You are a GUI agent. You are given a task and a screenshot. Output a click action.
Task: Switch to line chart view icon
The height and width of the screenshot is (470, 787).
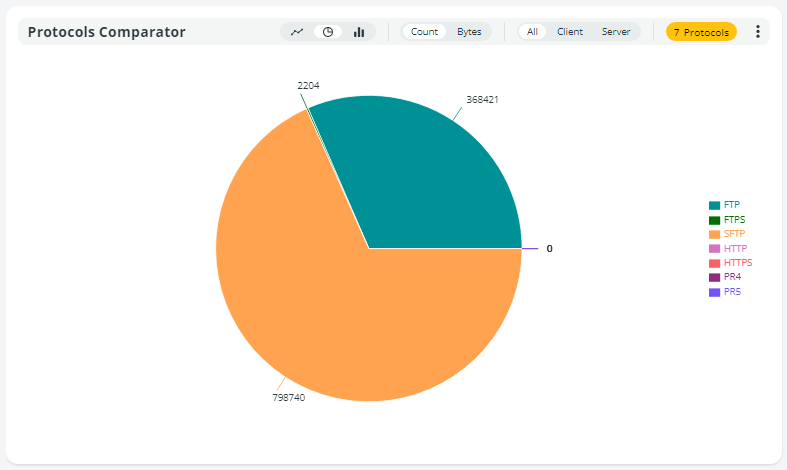tap(297, 32)
